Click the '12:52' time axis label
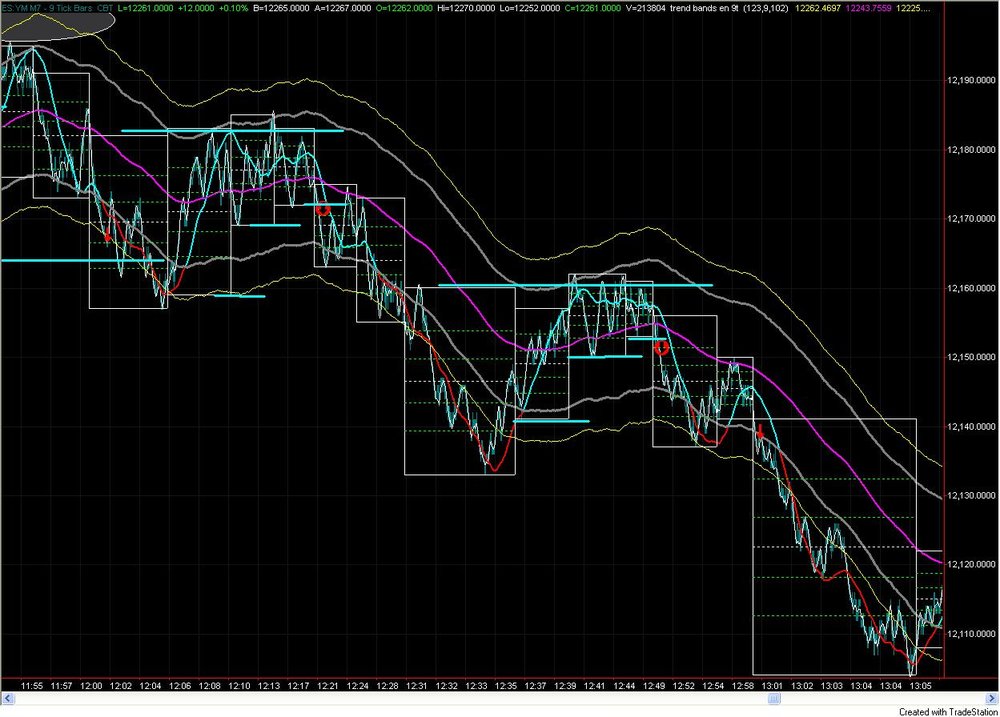This screenshot has width=1000, height=717. point(684,686)
